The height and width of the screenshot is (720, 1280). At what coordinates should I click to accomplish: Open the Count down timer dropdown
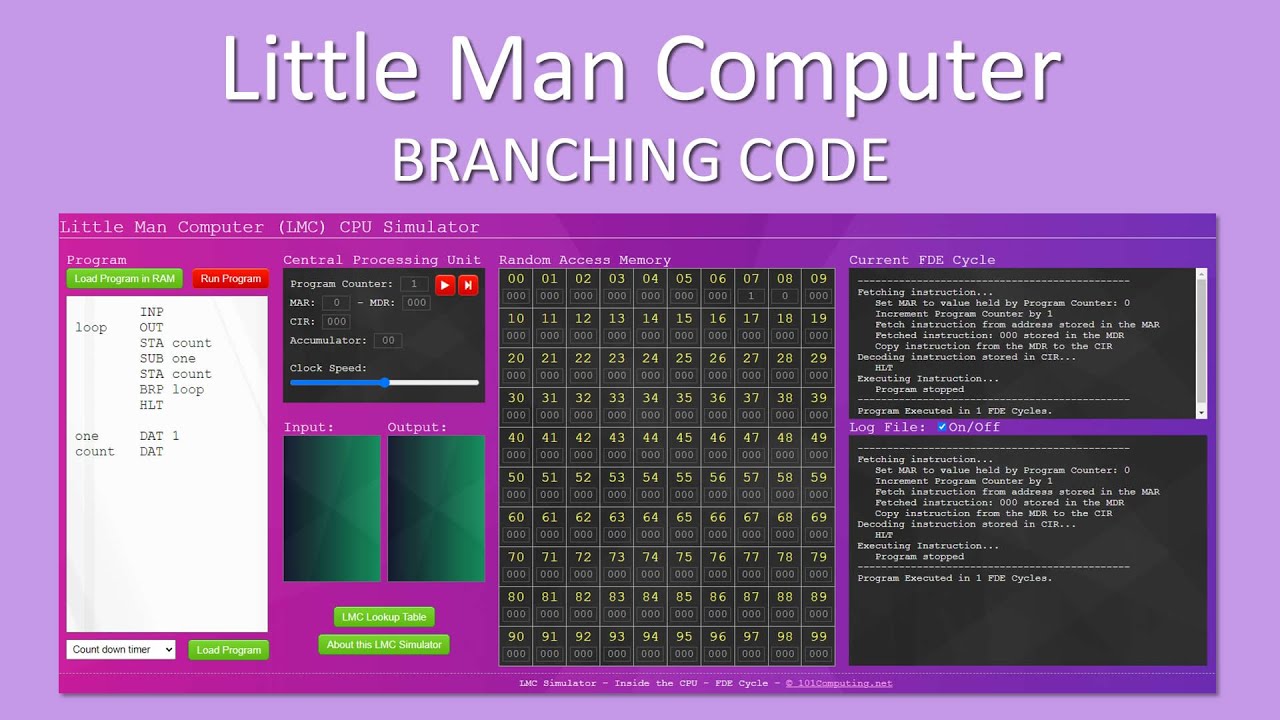click(x=120, y=649)
